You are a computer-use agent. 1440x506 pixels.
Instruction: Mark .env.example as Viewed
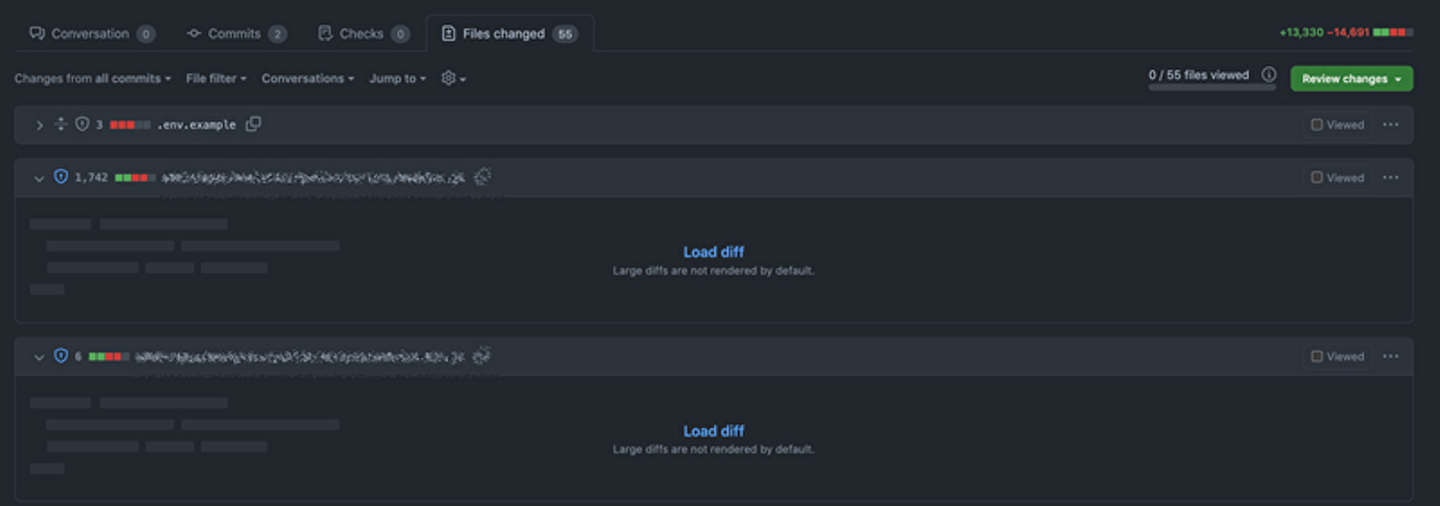(1317, 125)
